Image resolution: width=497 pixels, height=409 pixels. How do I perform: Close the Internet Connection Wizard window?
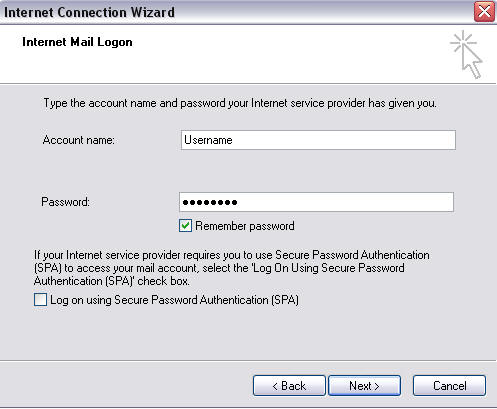click(484, 12)
